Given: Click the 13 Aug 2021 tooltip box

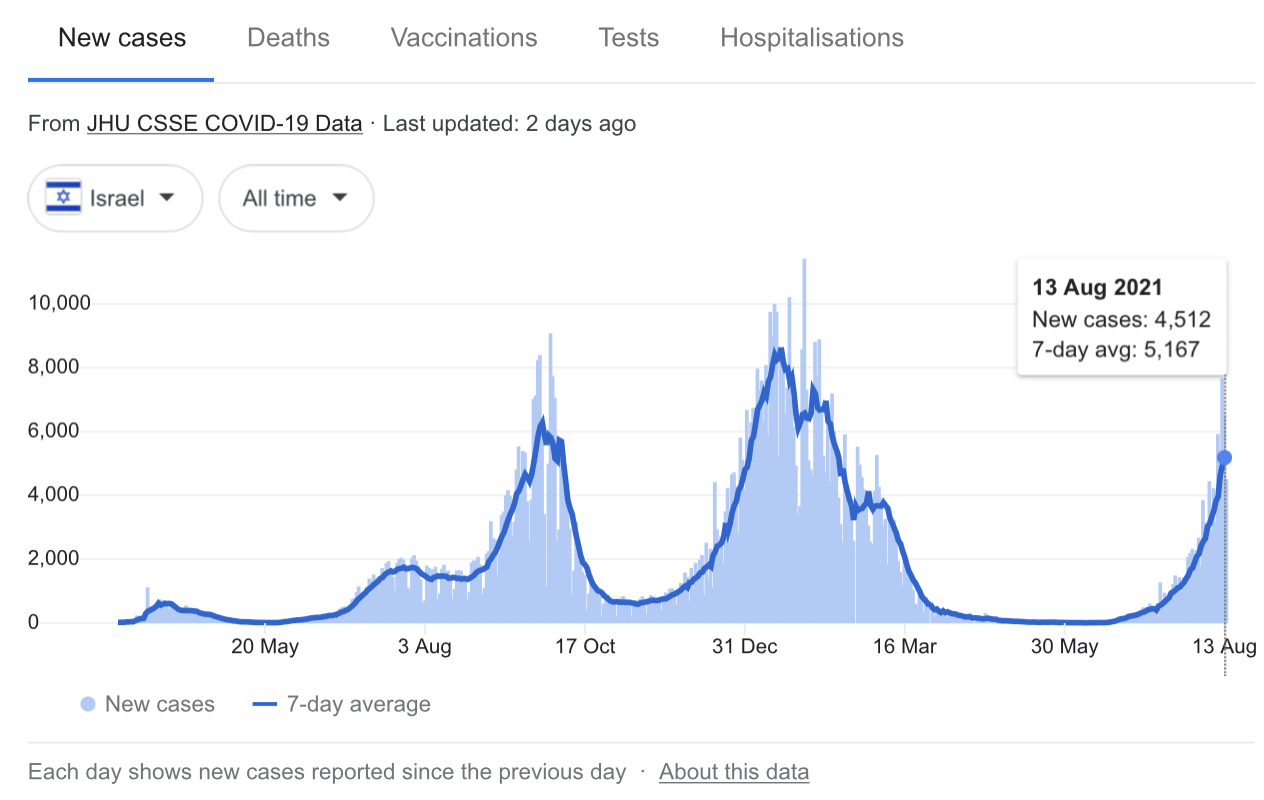Looking at the screenshot, I should [x=1121, y=318].
